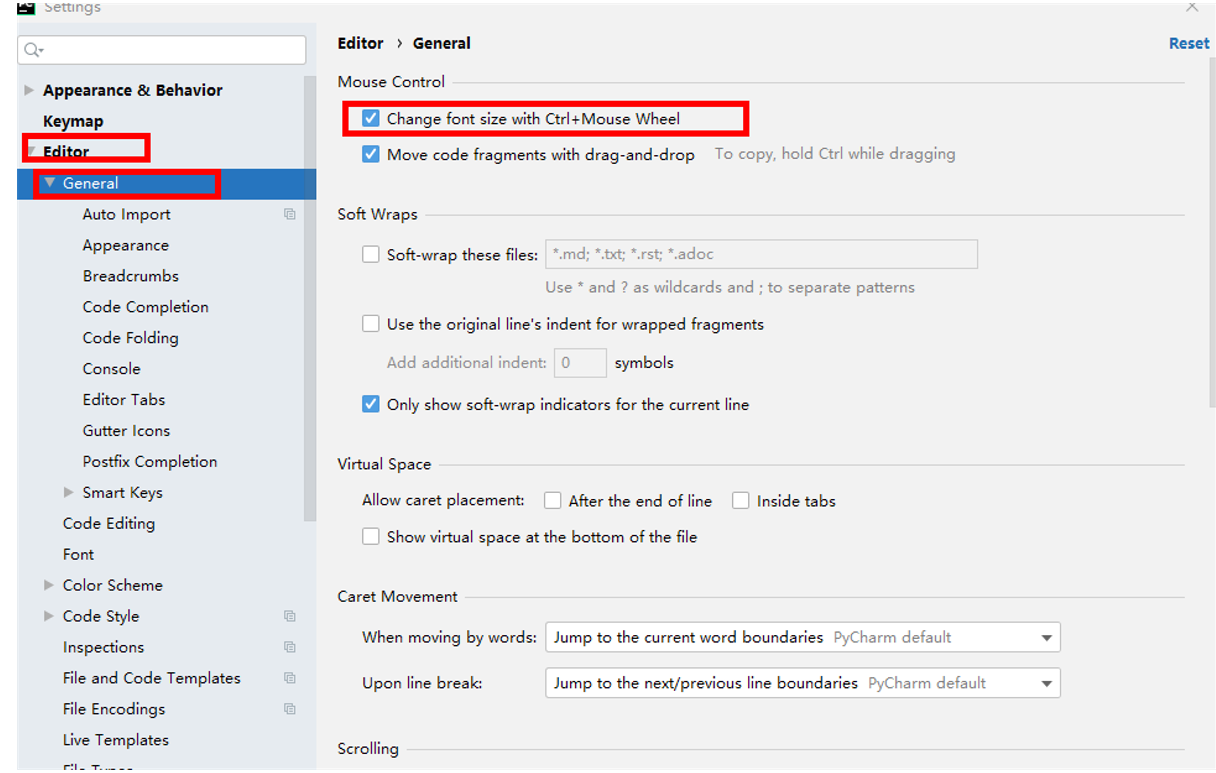The width and height of the screenshot is (1216, 773).
Task: Uncheck Only show soft-wrap indicators for current line
Action: (x=371, y=404)
